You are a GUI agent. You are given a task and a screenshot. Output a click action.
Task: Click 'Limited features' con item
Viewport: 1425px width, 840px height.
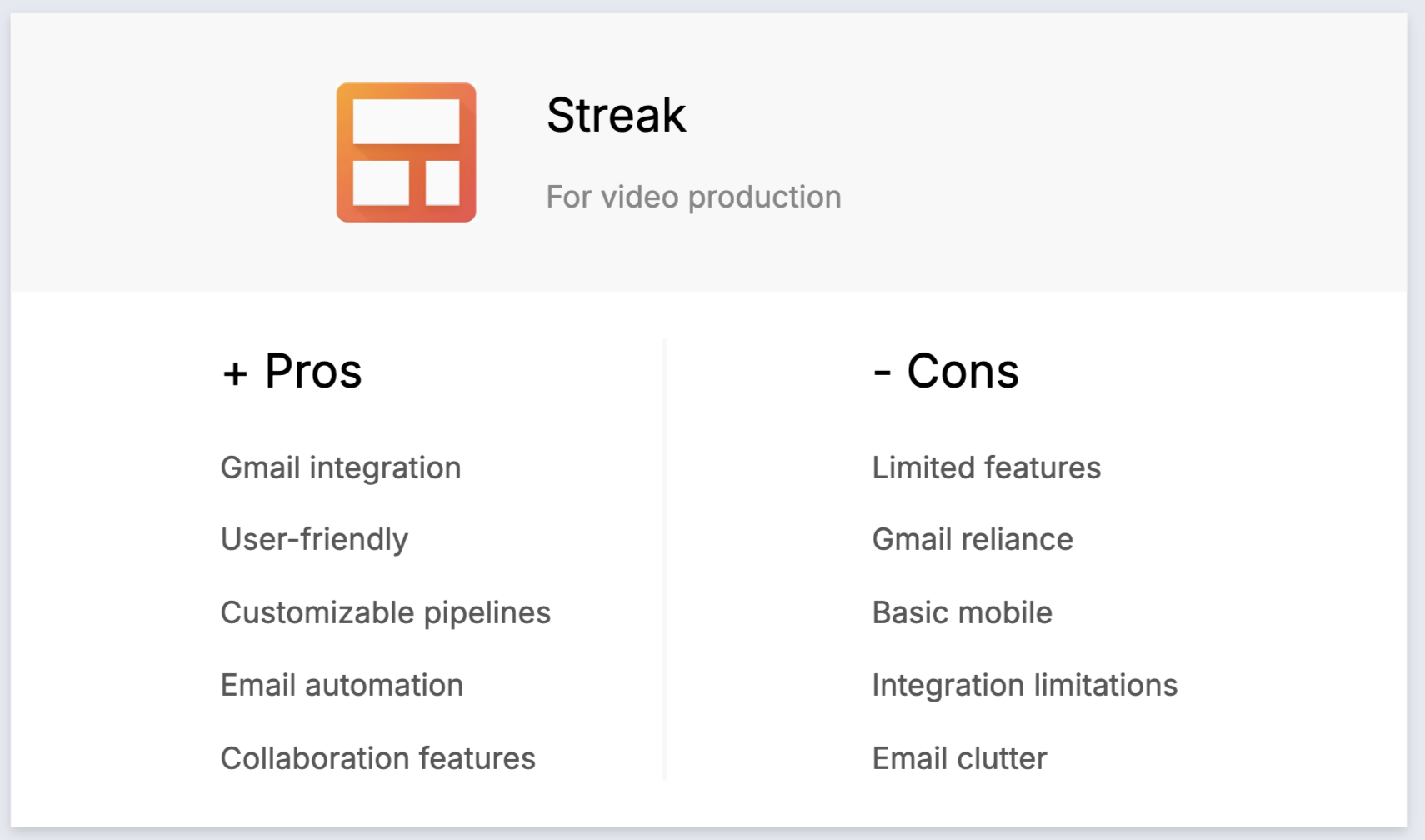tap(987, 467)
